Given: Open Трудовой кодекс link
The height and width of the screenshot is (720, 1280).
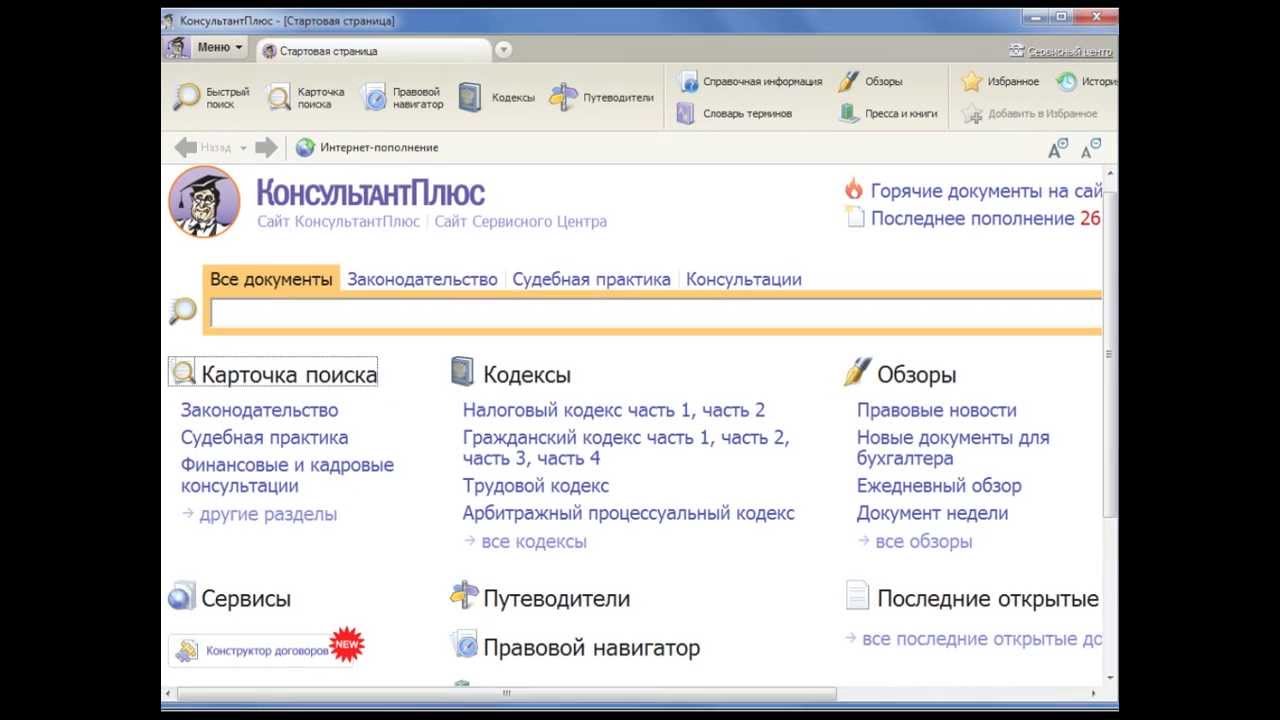Looking at the screenshot, I should coord(536,486).
